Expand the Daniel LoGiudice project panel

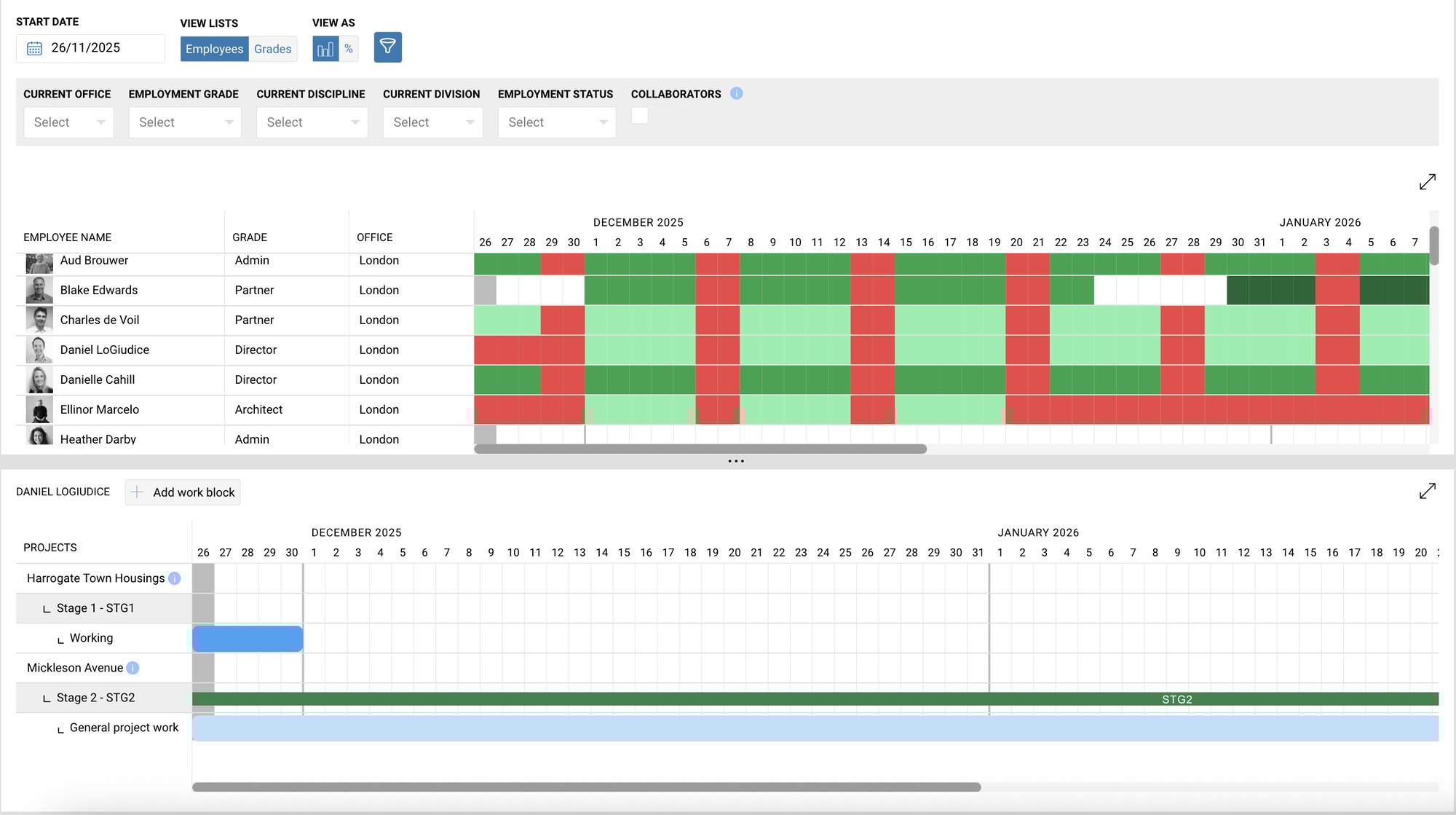[x=1427, y=491]
